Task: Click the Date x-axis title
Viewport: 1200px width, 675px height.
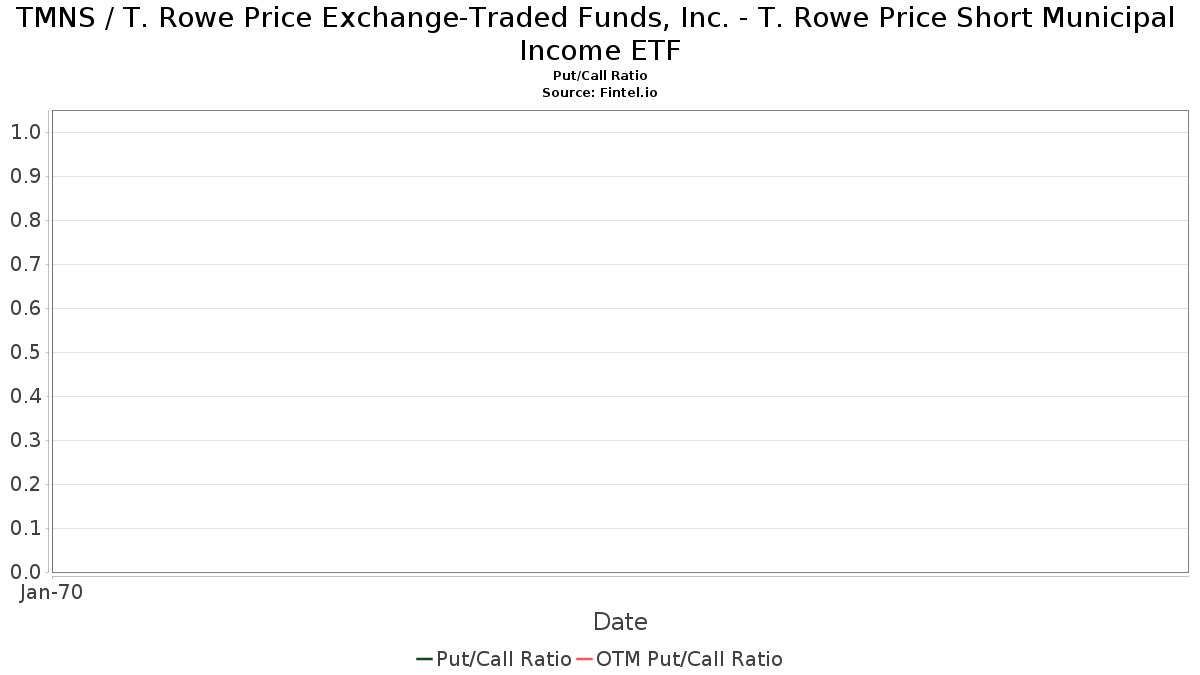Action: pos(620,622)
